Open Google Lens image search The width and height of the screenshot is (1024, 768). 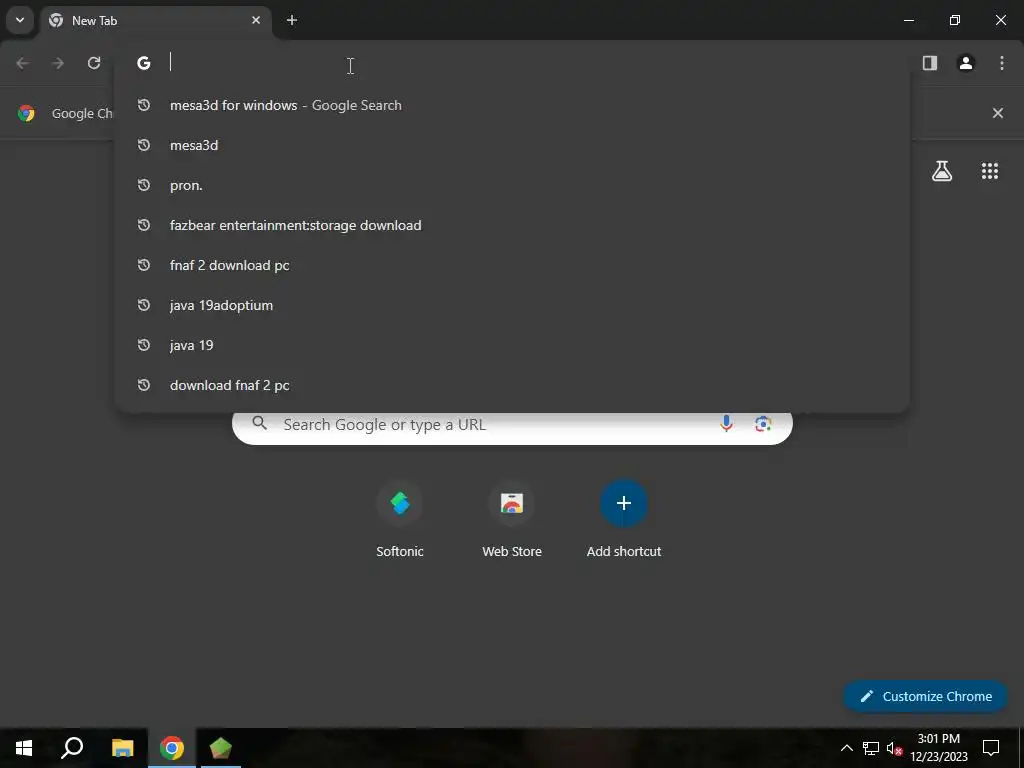tap(763, 424)
